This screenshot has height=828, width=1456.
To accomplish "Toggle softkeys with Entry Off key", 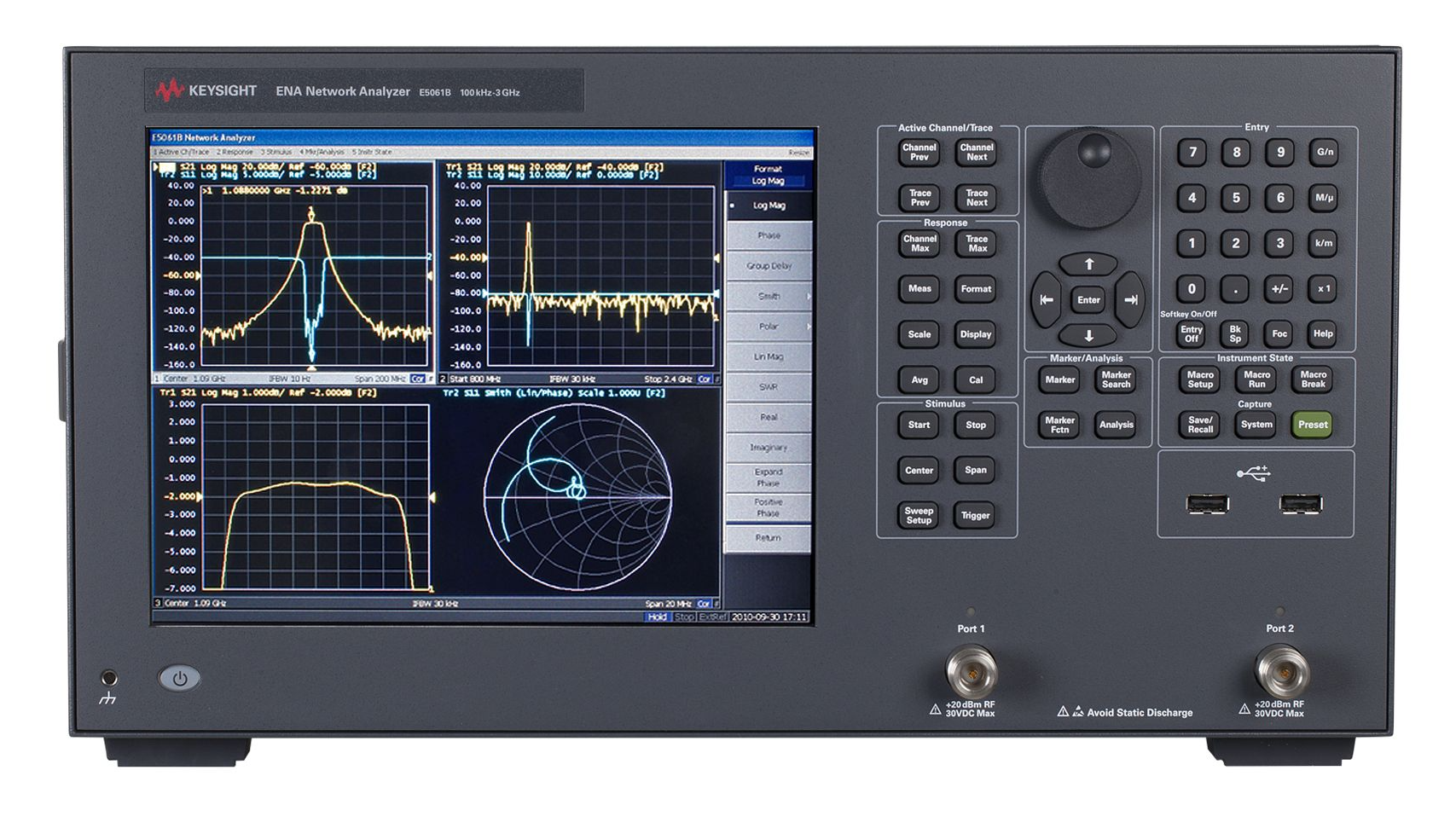I will tap(1191, 334).
